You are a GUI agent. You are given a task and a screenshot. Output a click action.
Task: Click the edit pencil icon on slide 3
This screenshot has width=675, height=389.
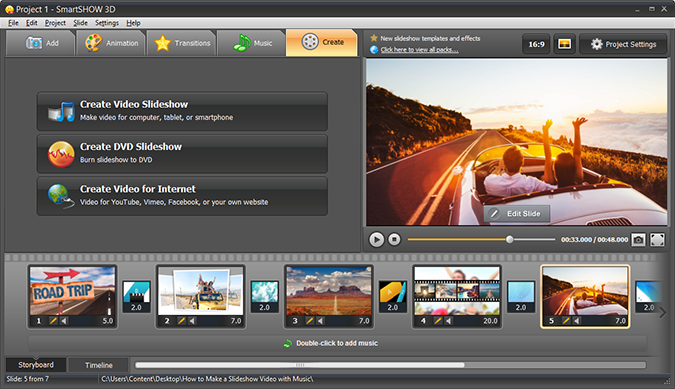pyautogui.click(x=310, y=321)
